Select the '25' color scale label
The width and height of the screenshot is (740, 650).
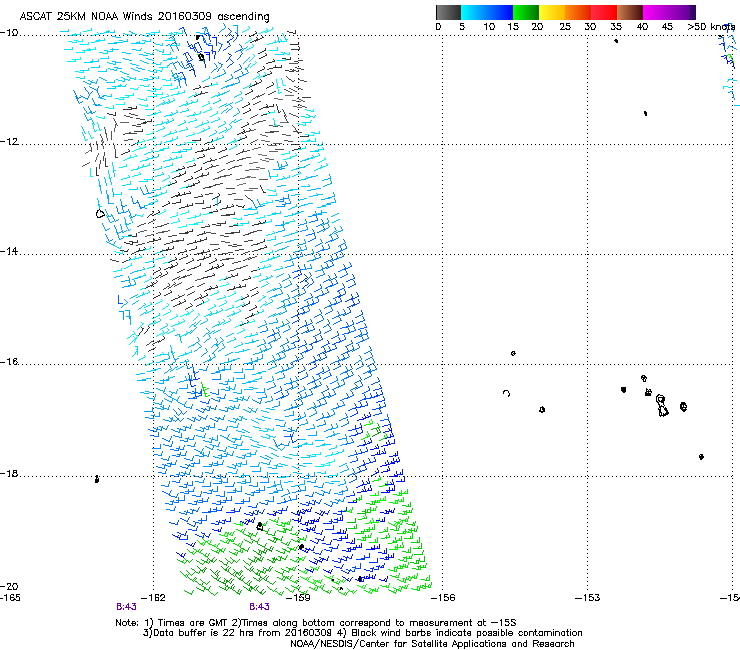565,27
